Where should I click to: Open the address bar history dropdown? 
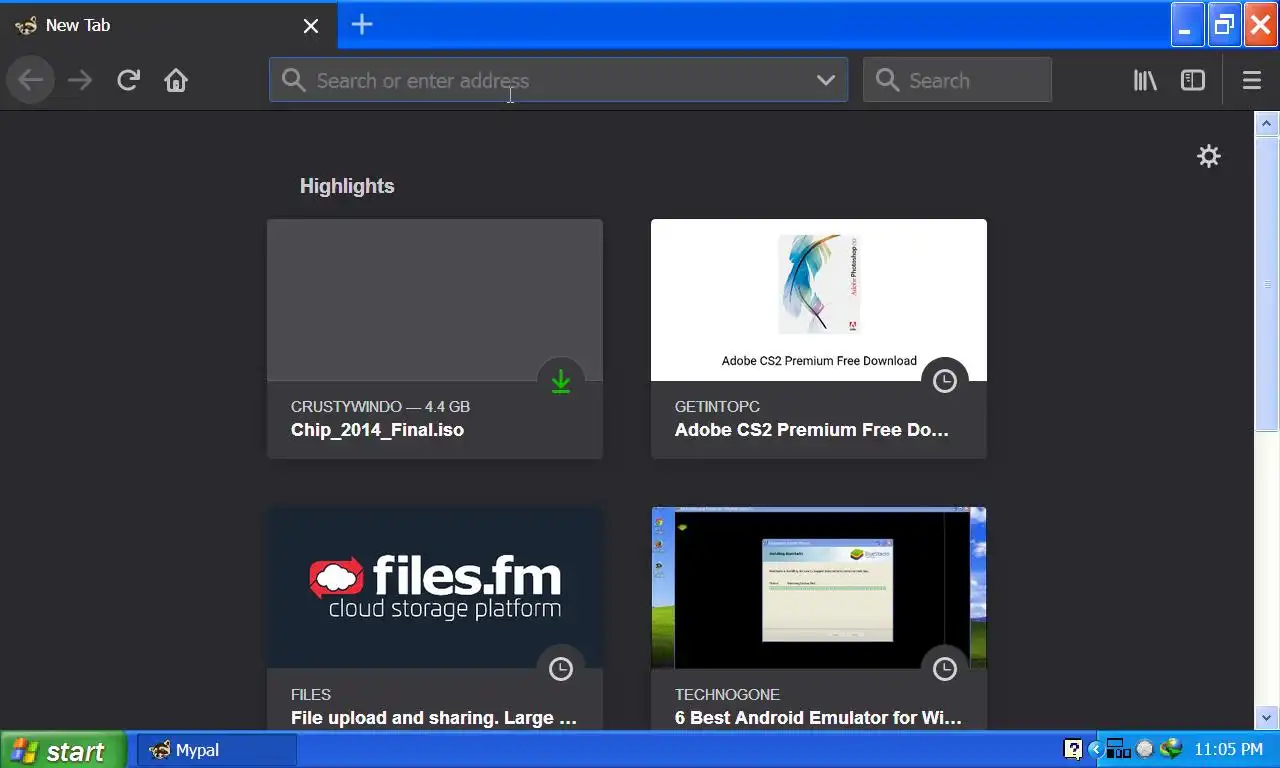pyautogui.click(x=826, y=80)
